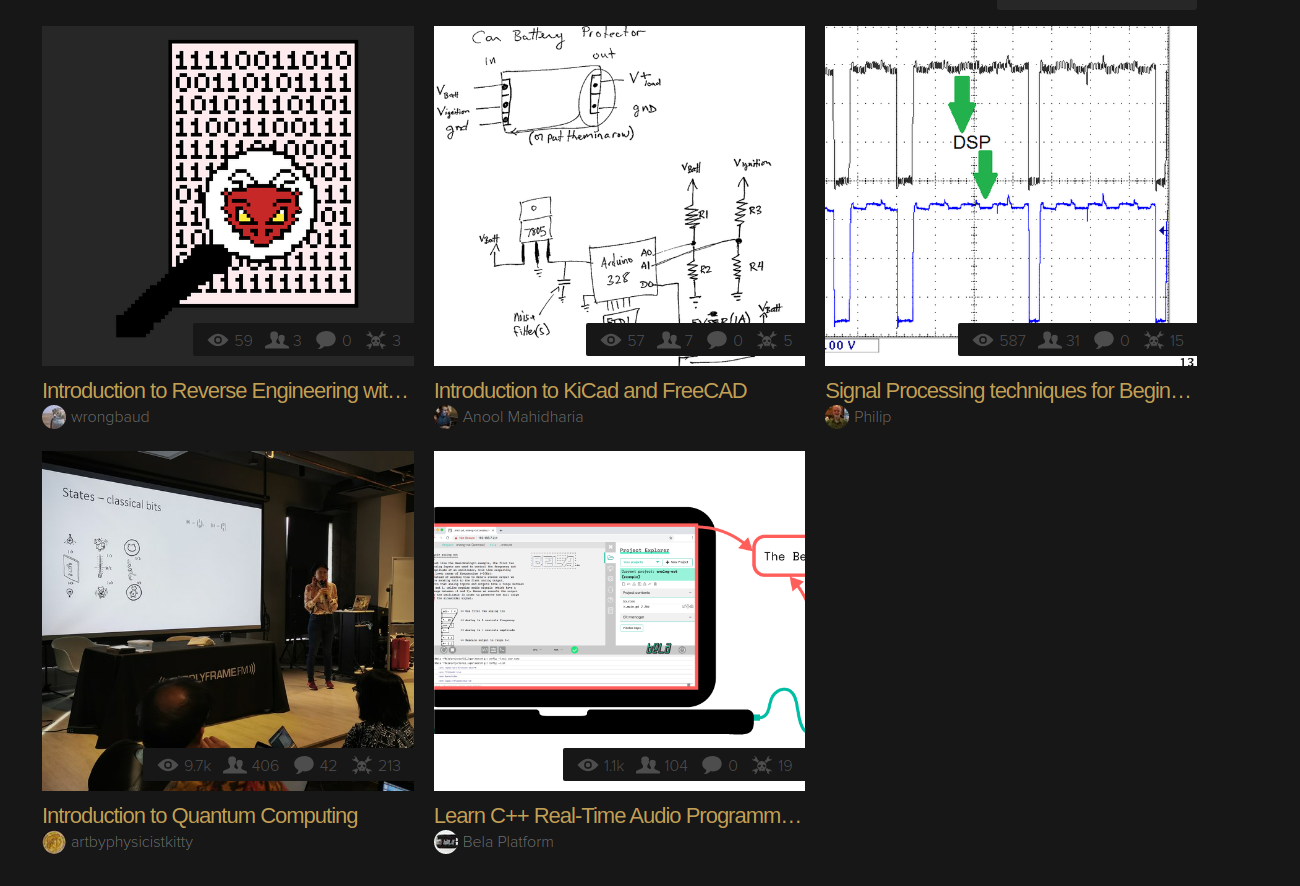Open the Introduction to KiCad and FreeCAD title
The height and width of the screenshot is (886, 1300).
tap(590, 391)
